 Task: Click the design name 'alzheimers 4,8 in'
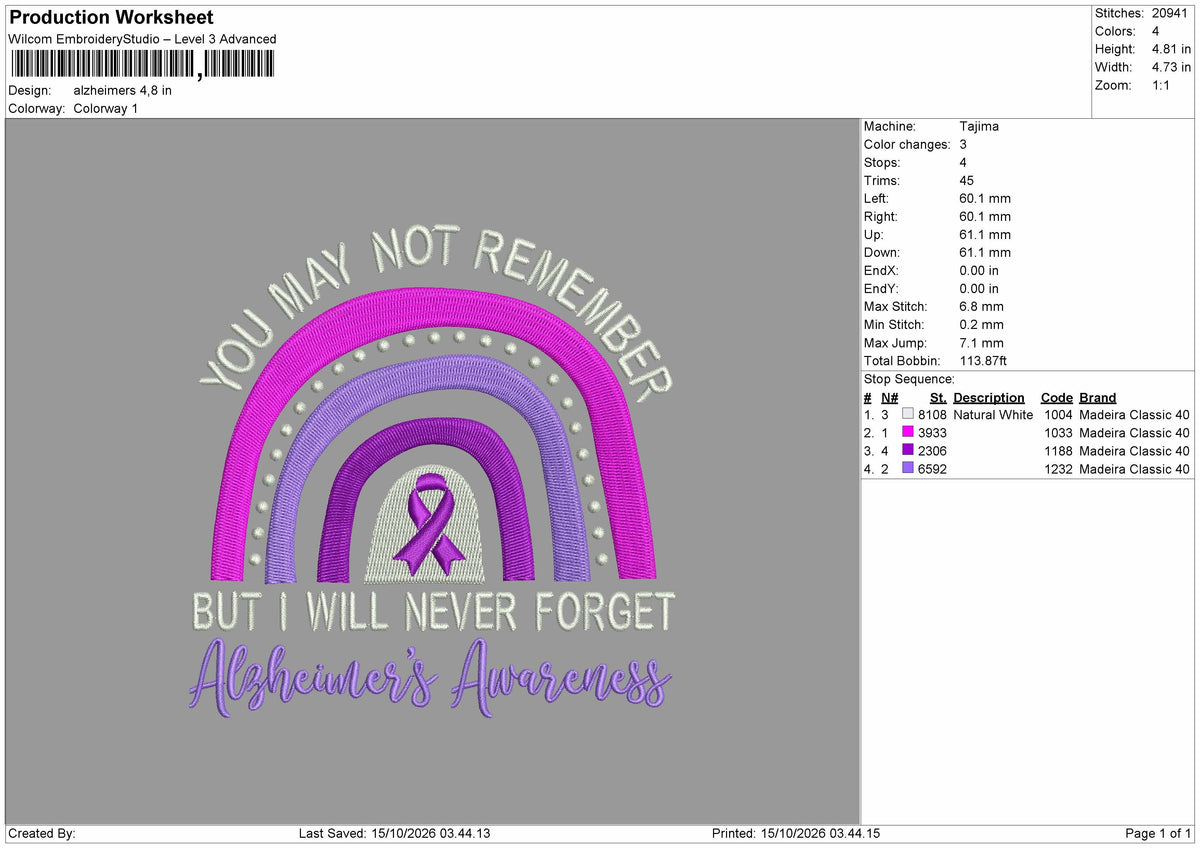point(122,90)
